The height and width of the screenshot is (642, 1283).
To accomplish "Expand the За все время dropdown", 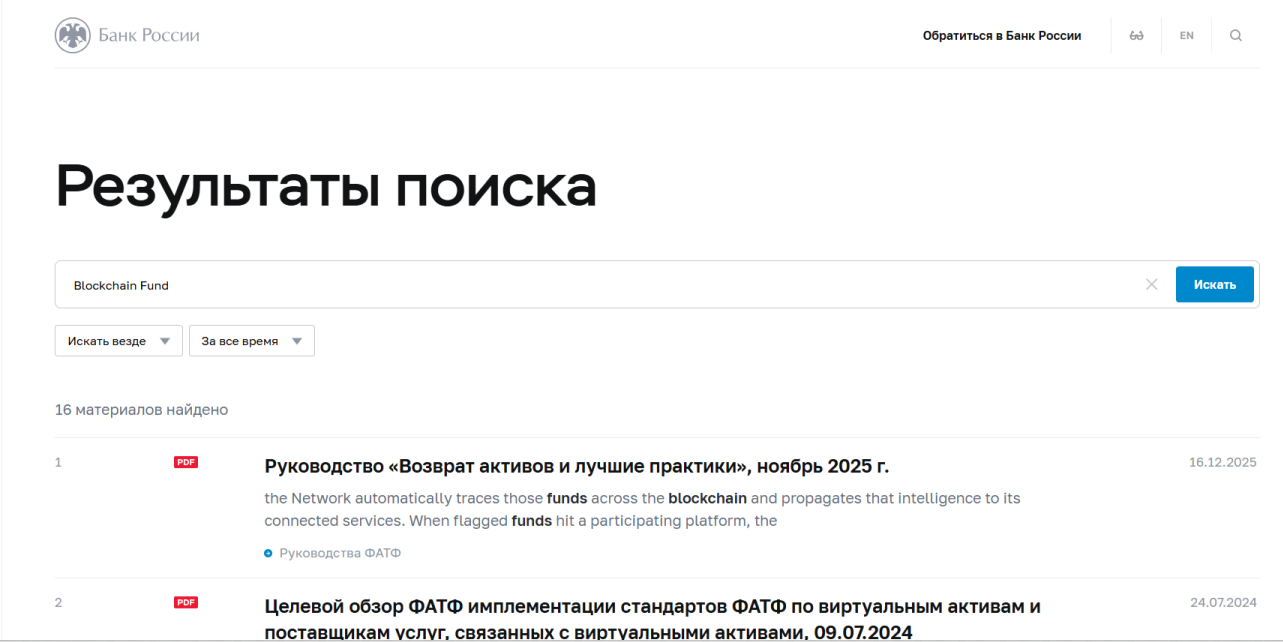I will [x=252, y=341].
